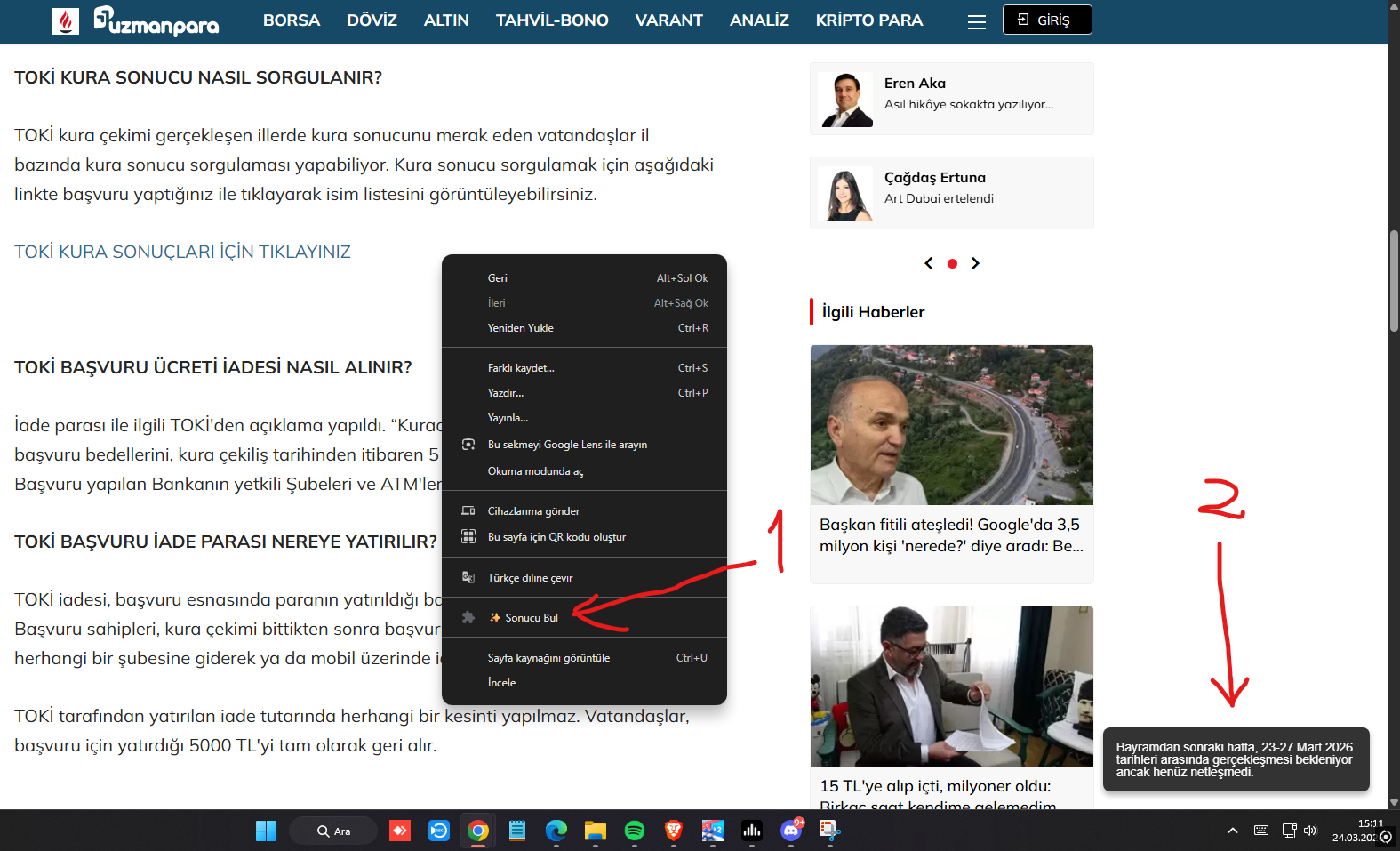1400x851 pixels.
Task: Go to the ALTIN section
Action: 446,20
